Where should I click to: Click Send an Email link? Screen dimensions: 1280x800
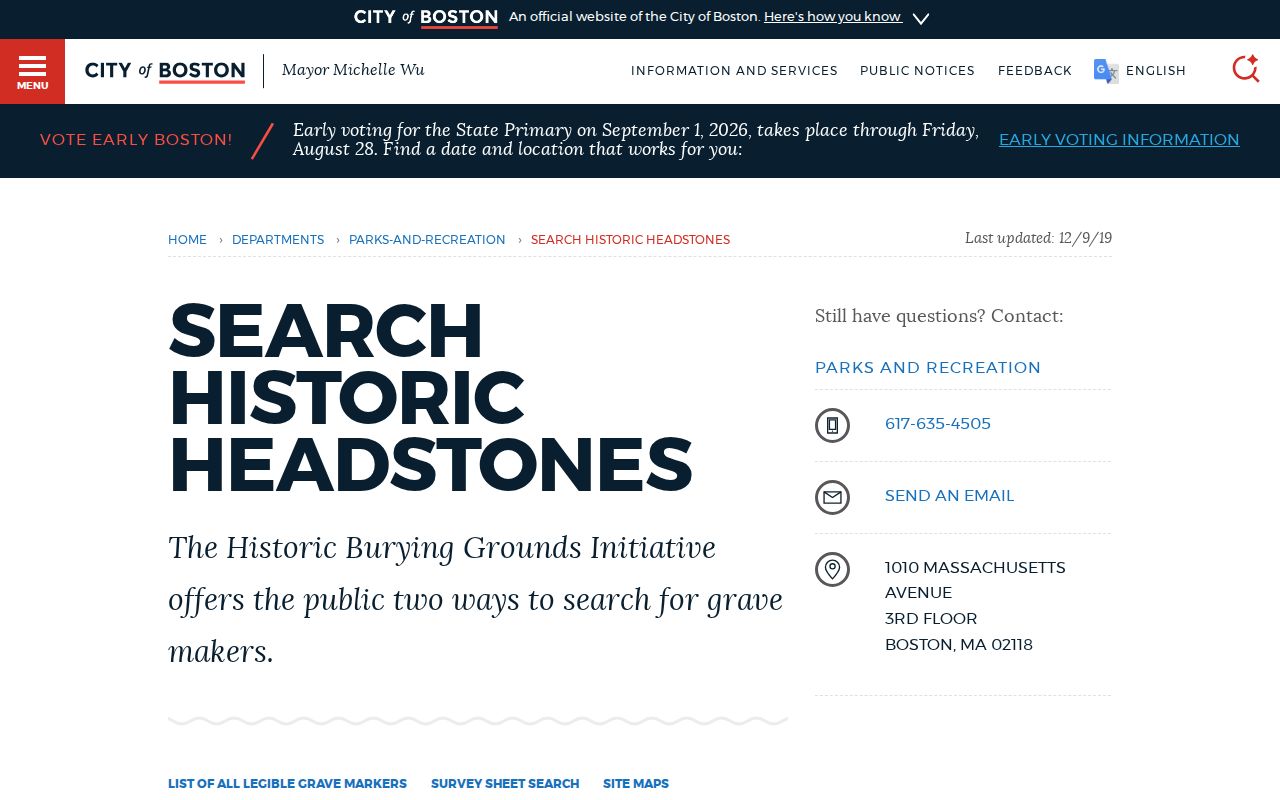pos(949,496)
